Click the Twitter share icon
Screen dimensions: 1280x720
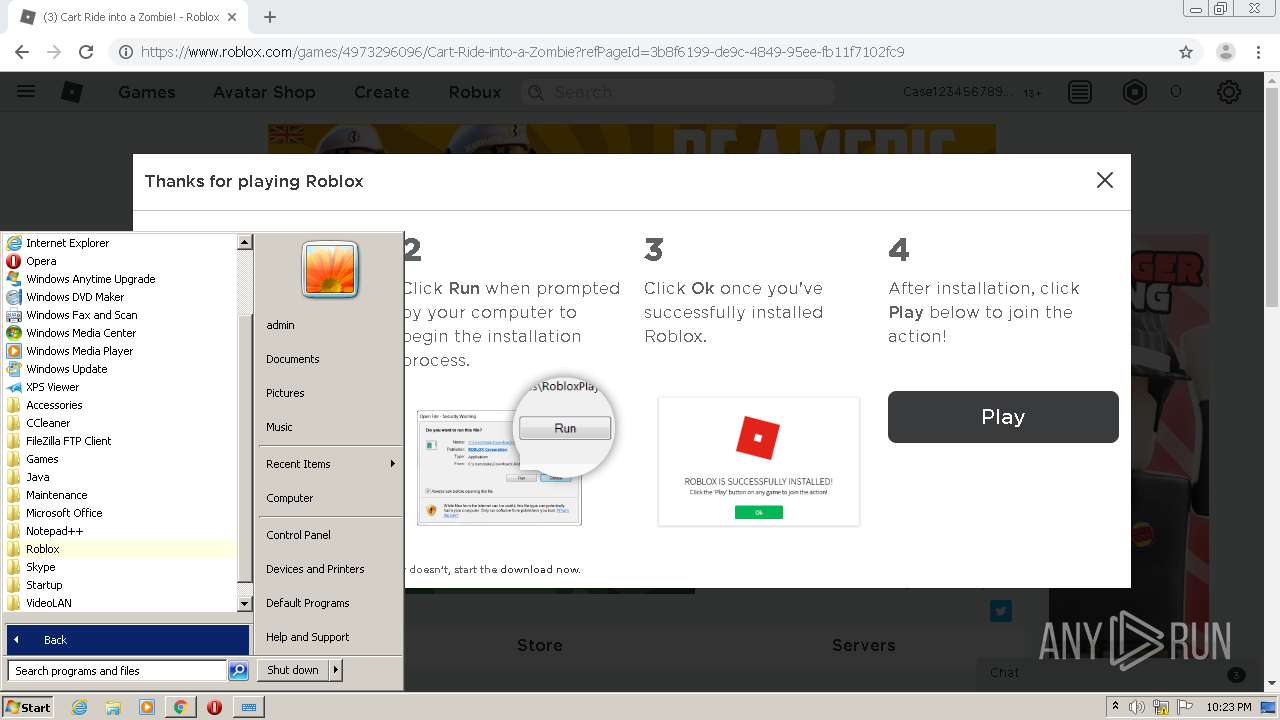pos(1001,611)
